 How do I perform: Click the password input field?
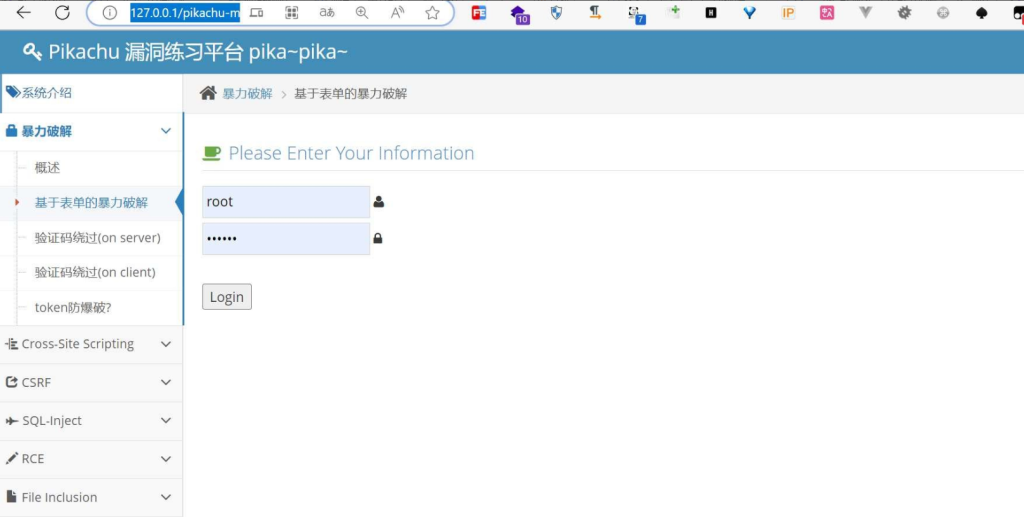tap(285, 239)
